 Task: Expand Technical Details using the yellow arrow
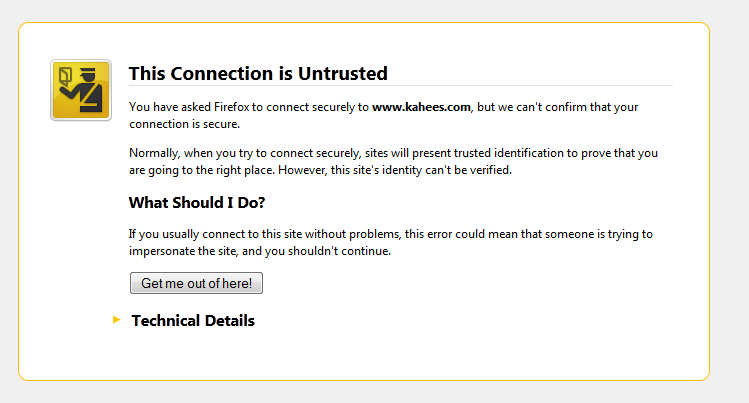click(117, 319)
